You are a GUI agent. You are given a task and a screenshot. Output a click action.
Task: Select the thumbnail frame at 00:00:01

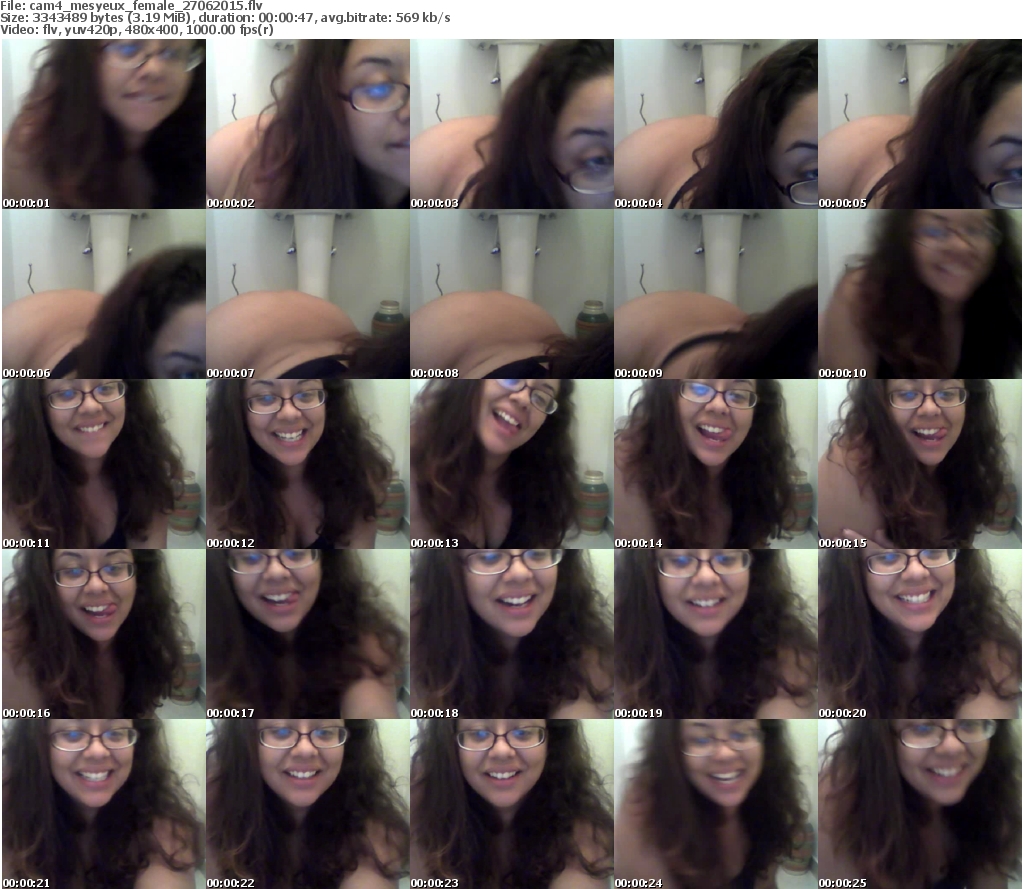pos(104,124)
